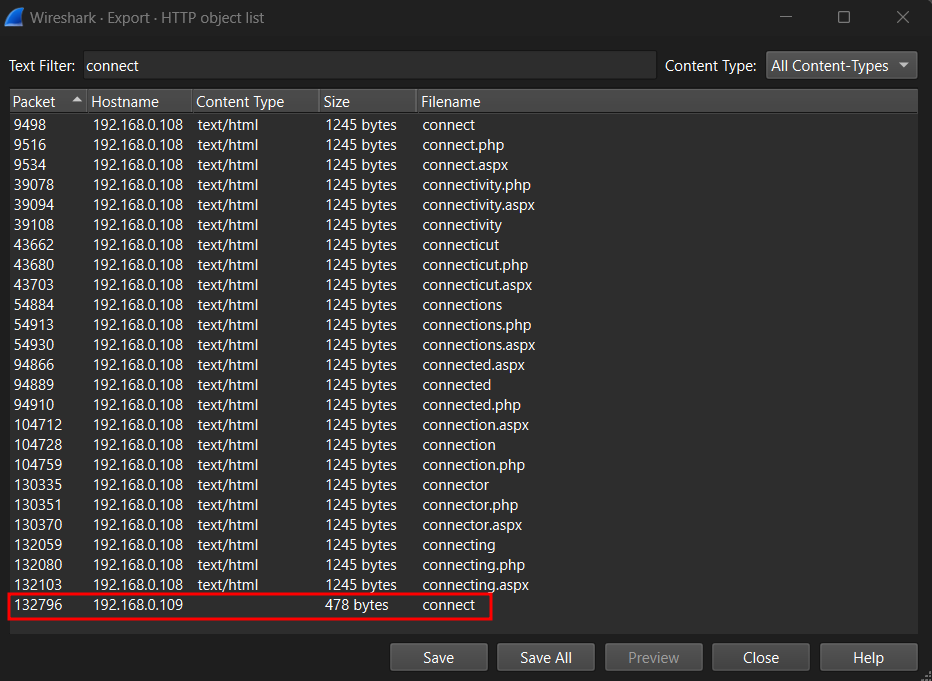932x681 pixels.
Task: Sort by the Hostname column header
Action: click(x=139, y=102)
